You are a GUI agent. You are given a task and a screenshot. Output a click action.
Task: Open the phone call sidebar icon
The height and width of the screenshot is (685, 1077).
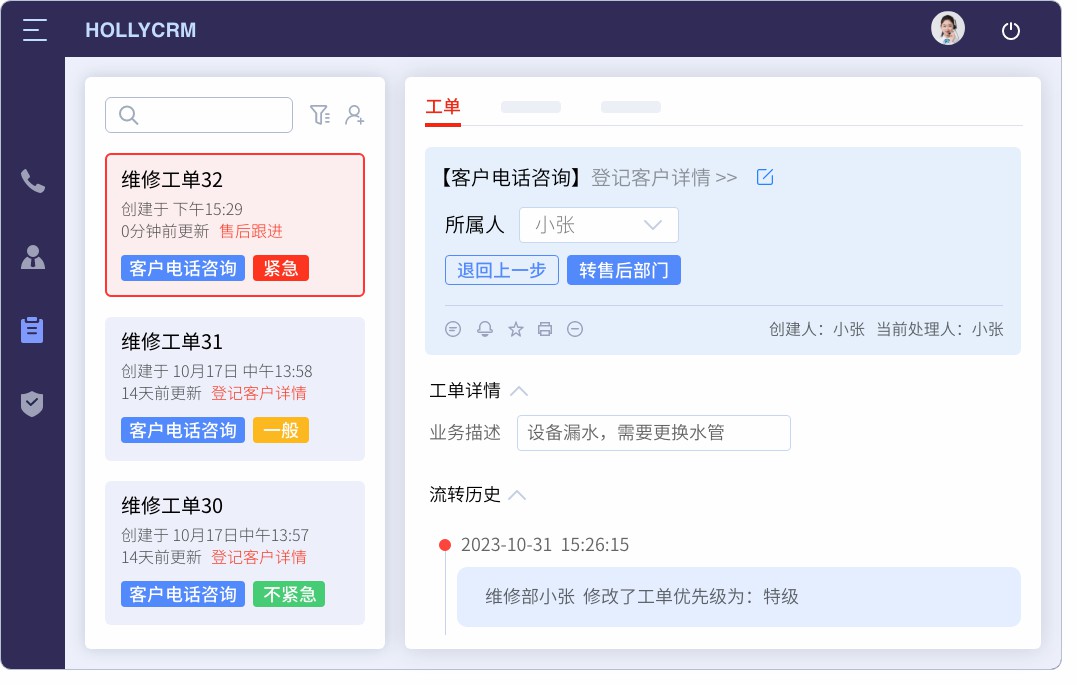33,181
